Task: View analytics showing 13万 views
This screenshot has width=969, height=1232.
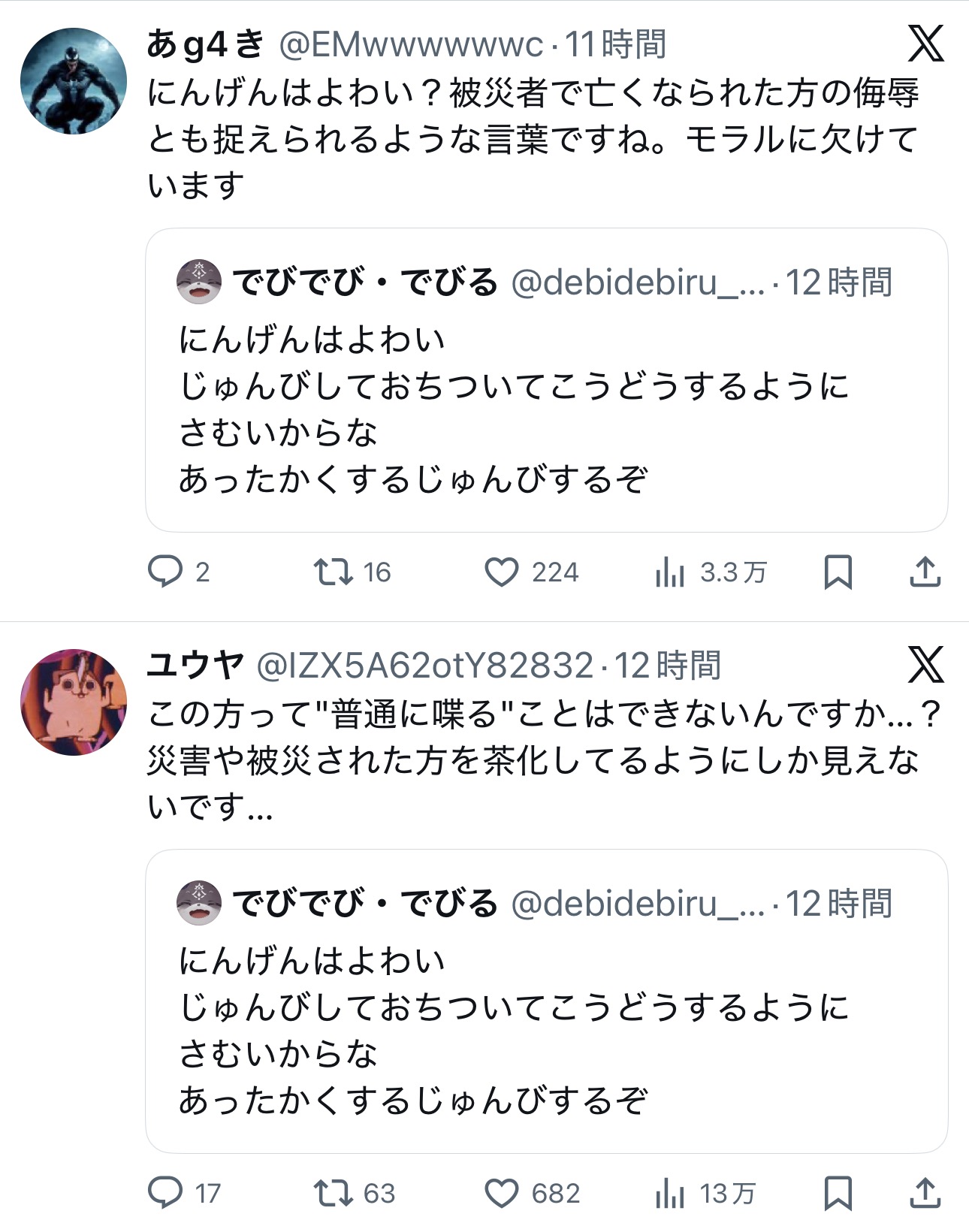Action: tap(670, 1194)
